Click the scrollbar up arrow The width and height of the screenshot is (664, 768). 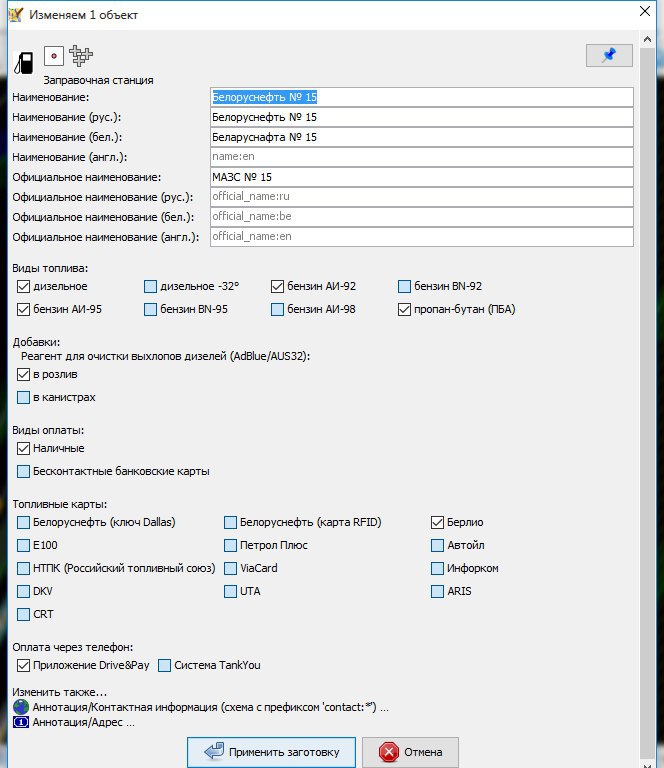(647, 39)
